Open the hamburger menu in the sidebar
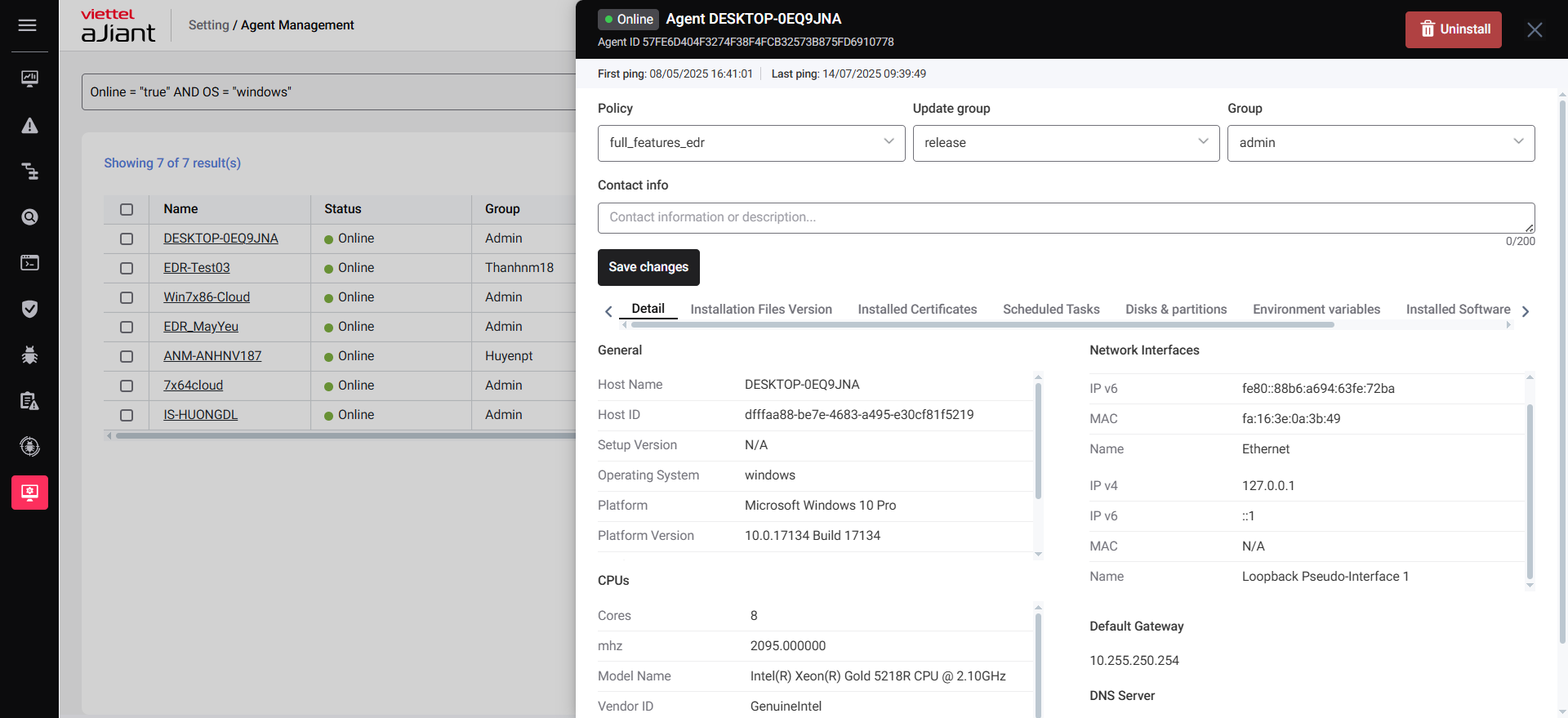This screenshot has height=718, width=1568. tap(28, 25)
